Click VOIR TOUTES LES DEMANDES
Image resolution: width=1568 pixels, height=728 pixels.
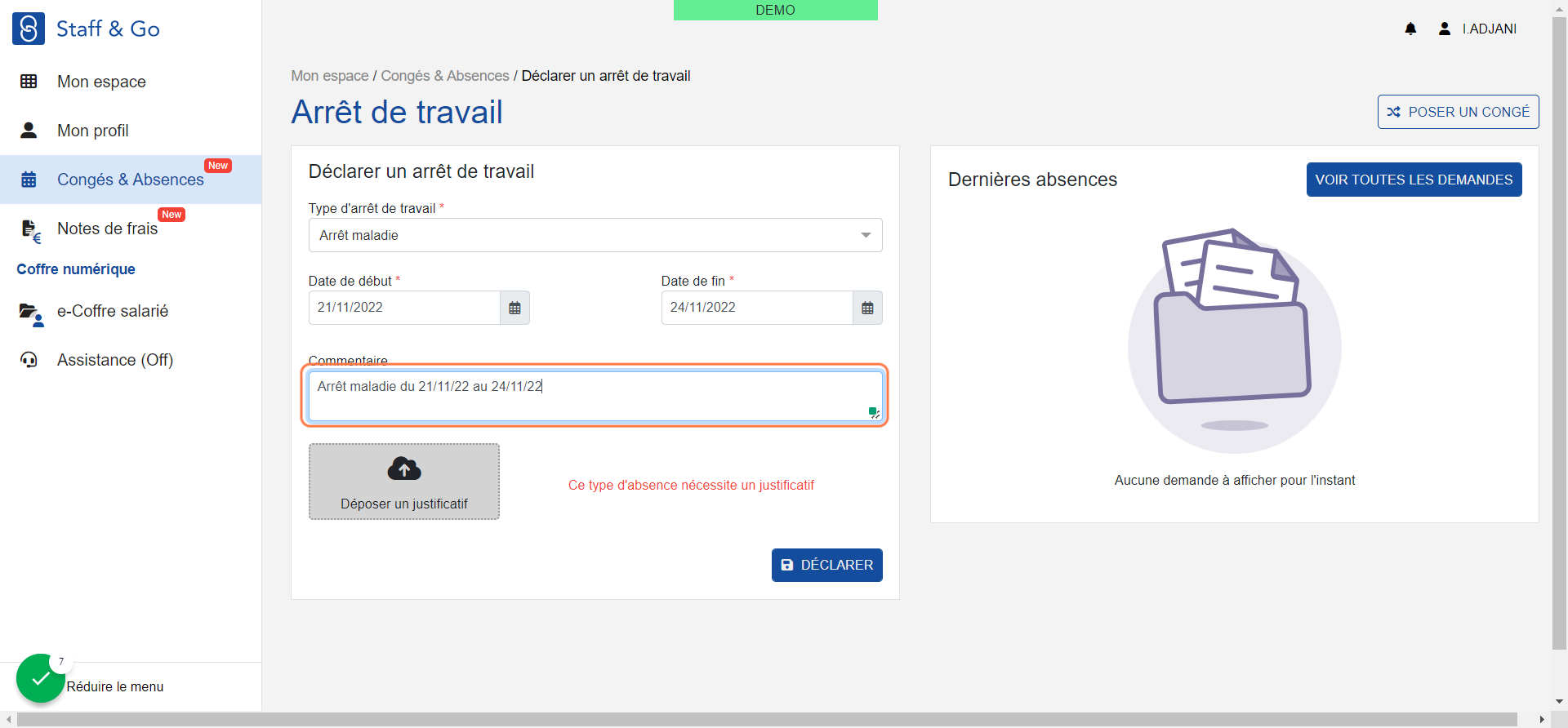[1414, 180]
